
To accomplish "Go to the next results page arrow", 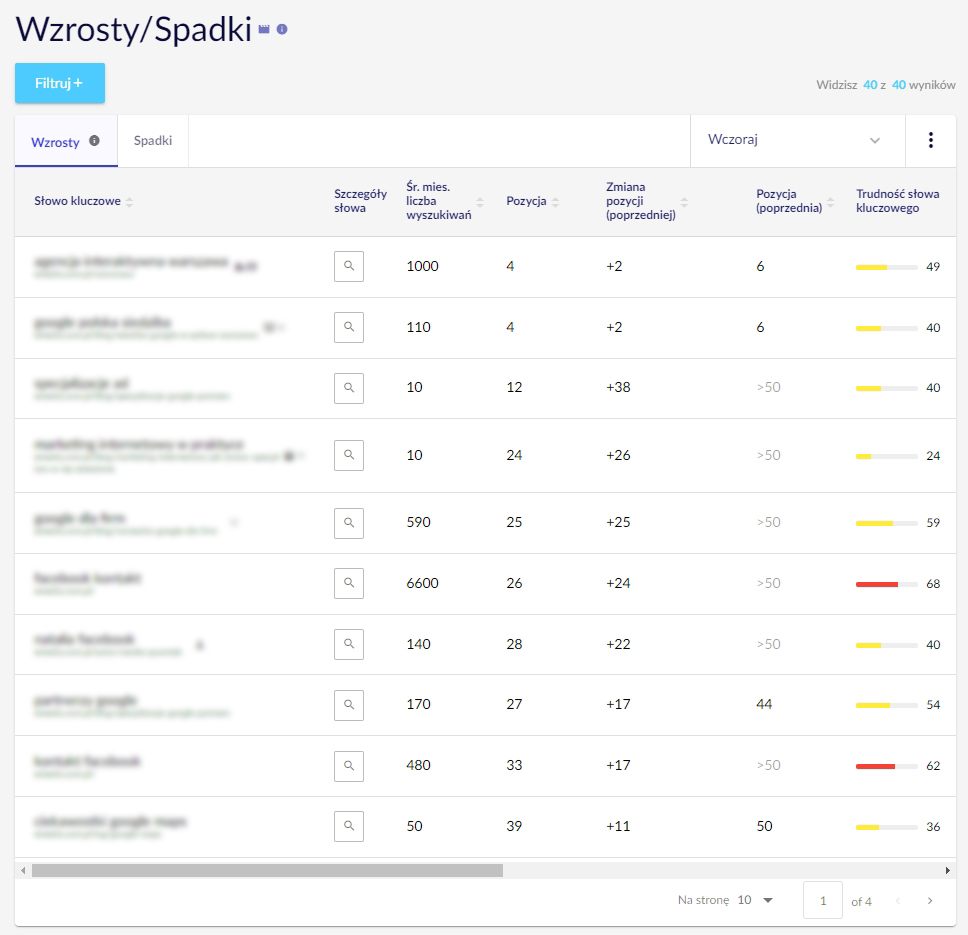I will [930, 901].
